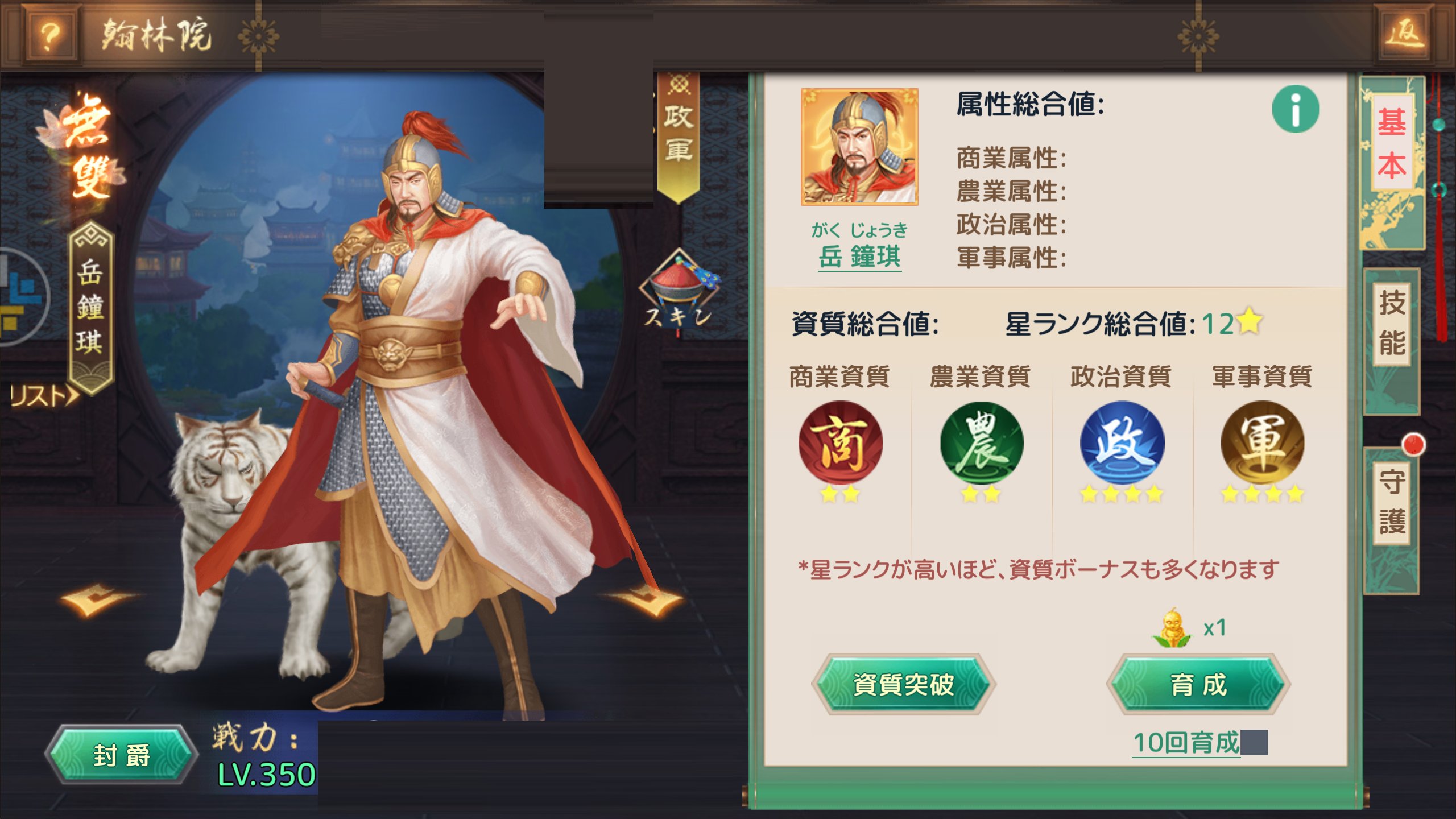Toggle the 10回育成 checkbox
Viewport: 1456px width, 819px height.
[x=1254, y=742]
